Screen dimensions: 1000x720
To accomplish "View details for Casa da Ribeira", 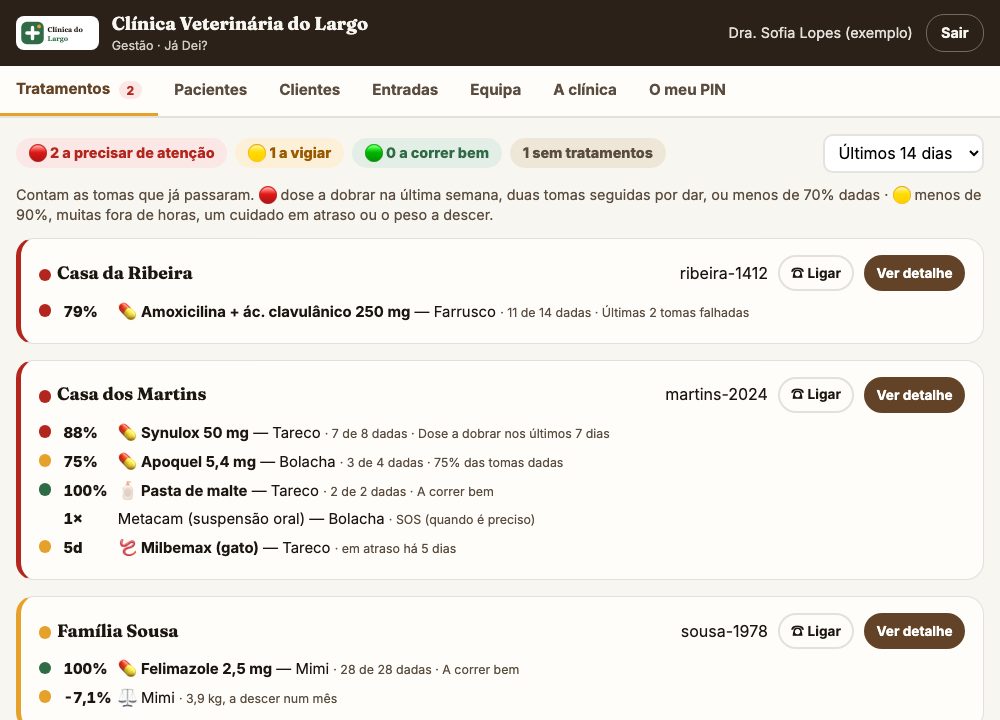I will [x=914, y=273].
